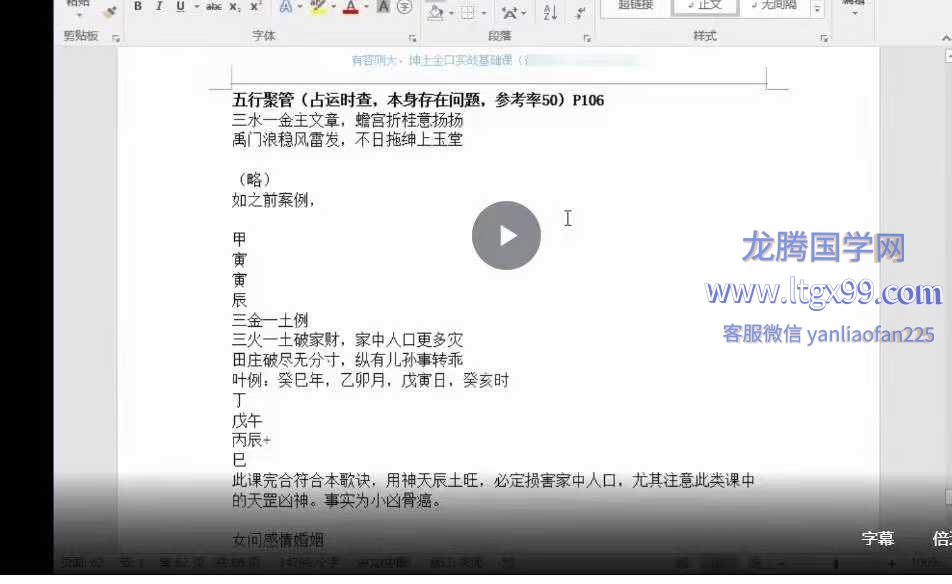Viewport: 952px width, 584px height.
Task: Apply the yellow text highlight color
Action: click(318, 7)
